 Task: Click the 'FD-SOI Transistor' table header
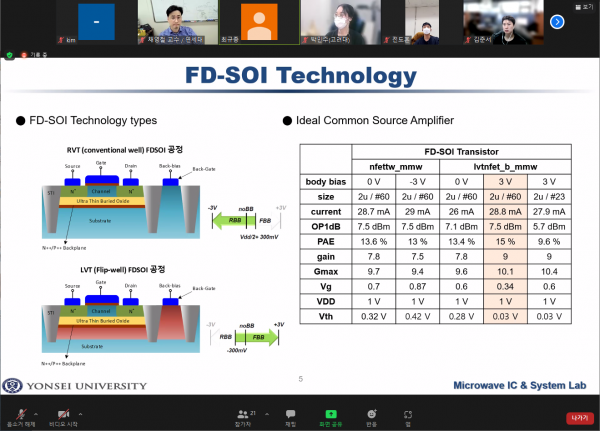click(461, 152)
